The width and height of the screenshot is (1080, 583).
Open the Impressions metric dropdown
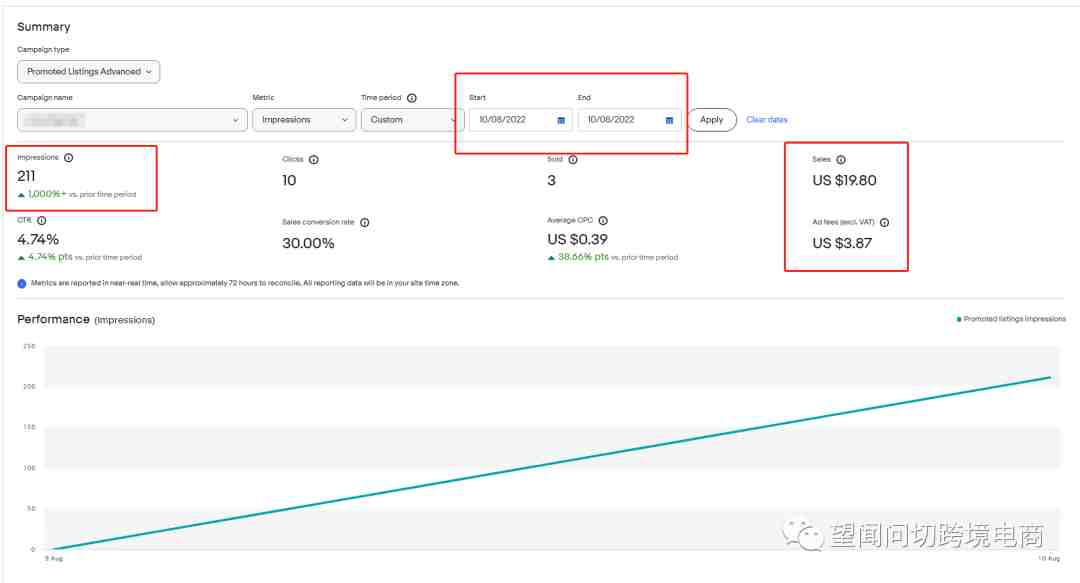point(304,120)
